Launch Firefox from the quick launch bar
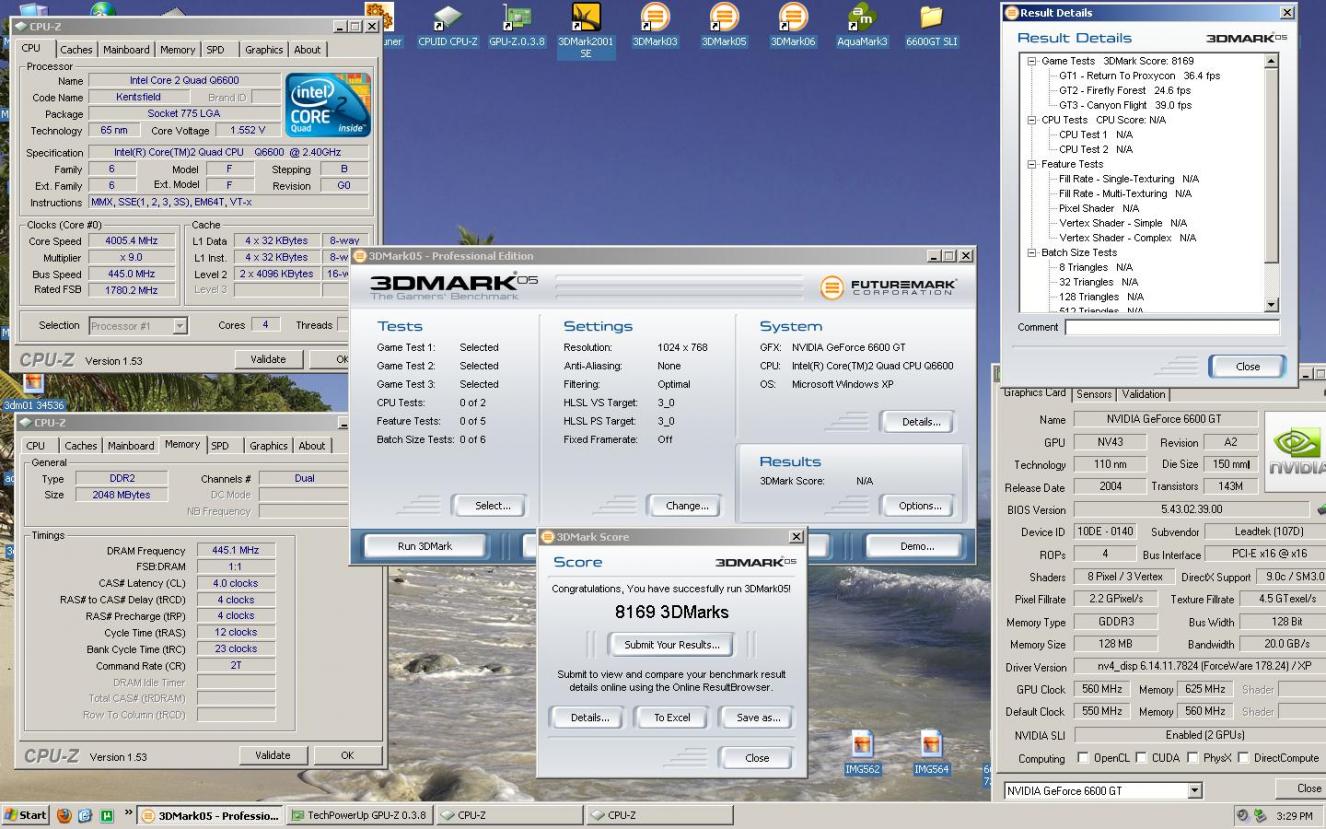 (63, 816)
